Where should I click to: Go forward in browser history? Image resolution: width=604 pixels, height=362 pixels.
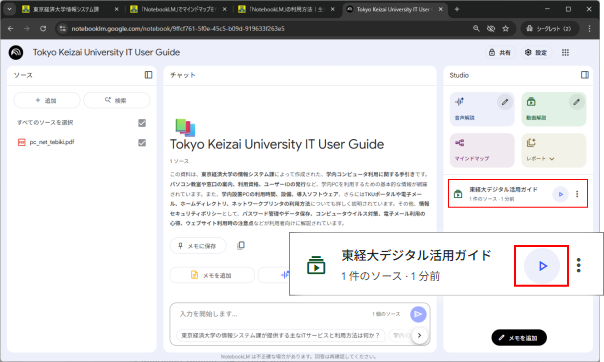coord(27,28)
